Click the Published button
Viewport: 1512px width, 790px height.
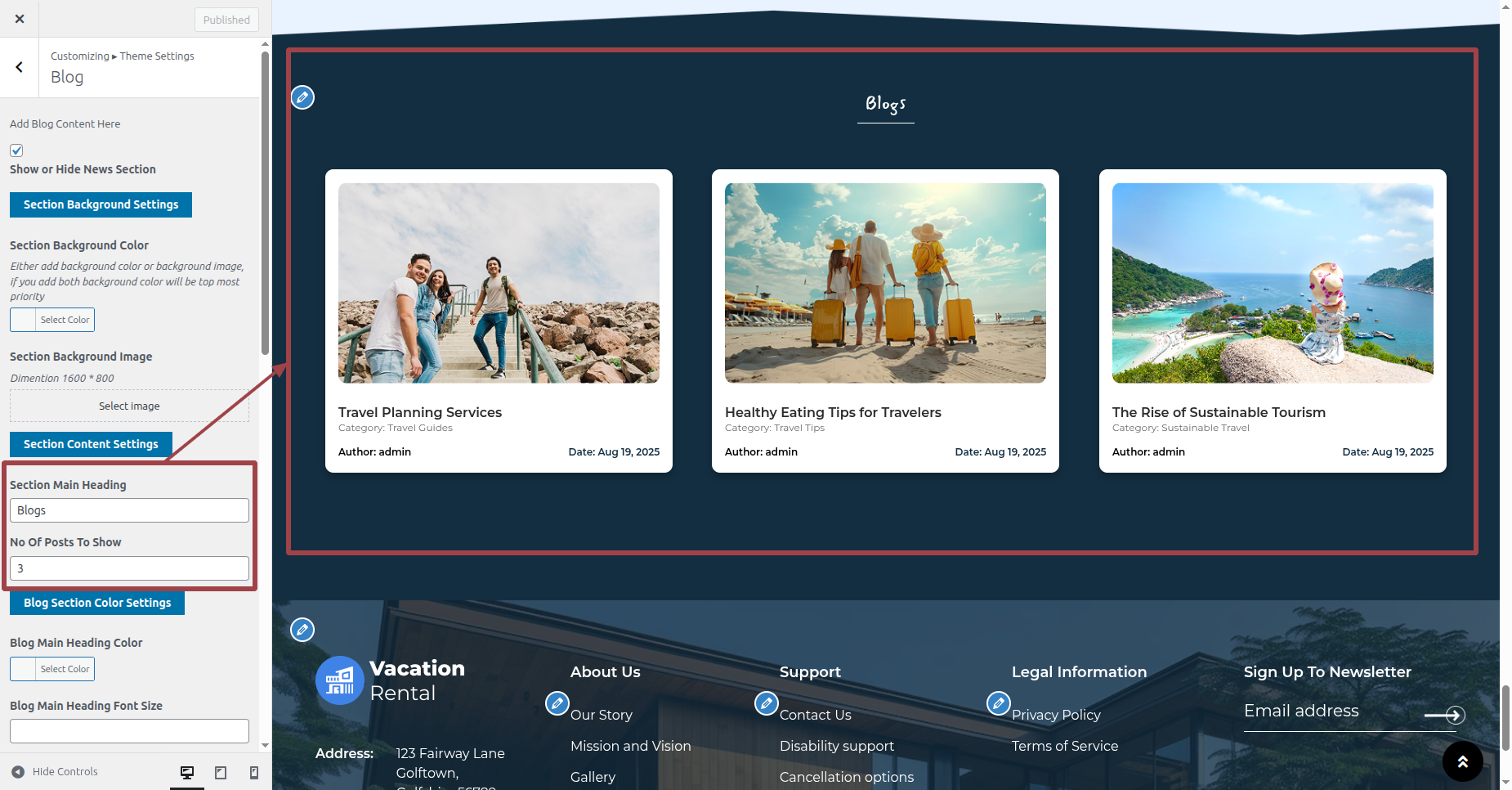pos(226,20)
